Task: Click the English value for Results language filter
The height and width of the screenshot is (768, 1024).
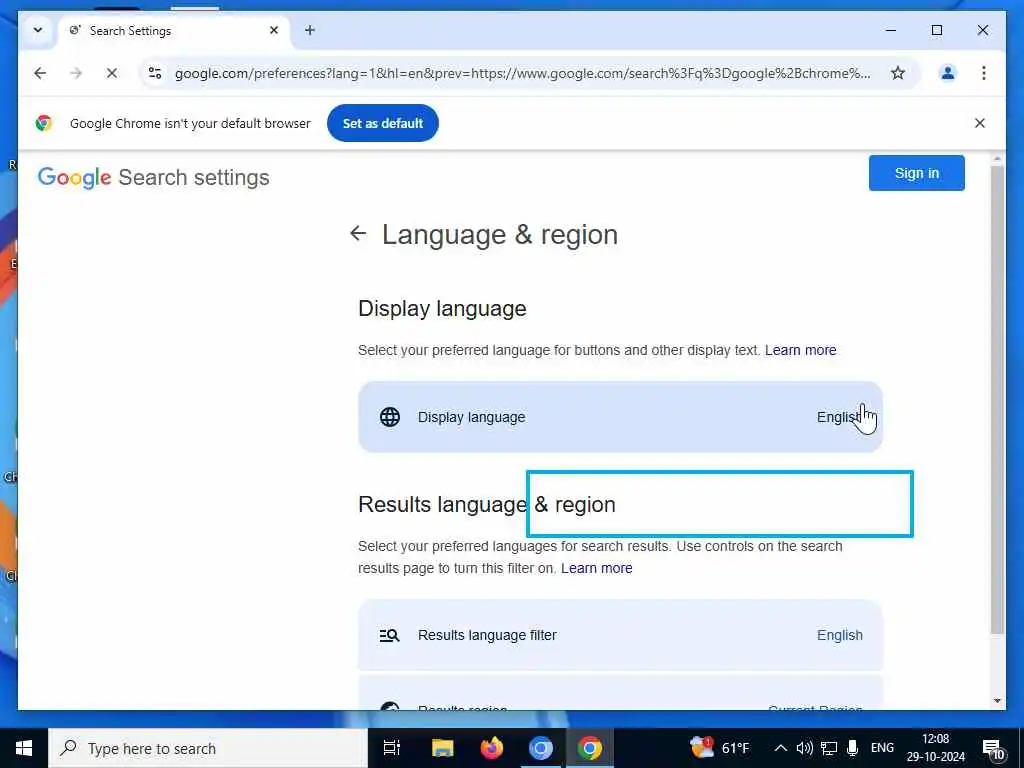Action: 839,635
